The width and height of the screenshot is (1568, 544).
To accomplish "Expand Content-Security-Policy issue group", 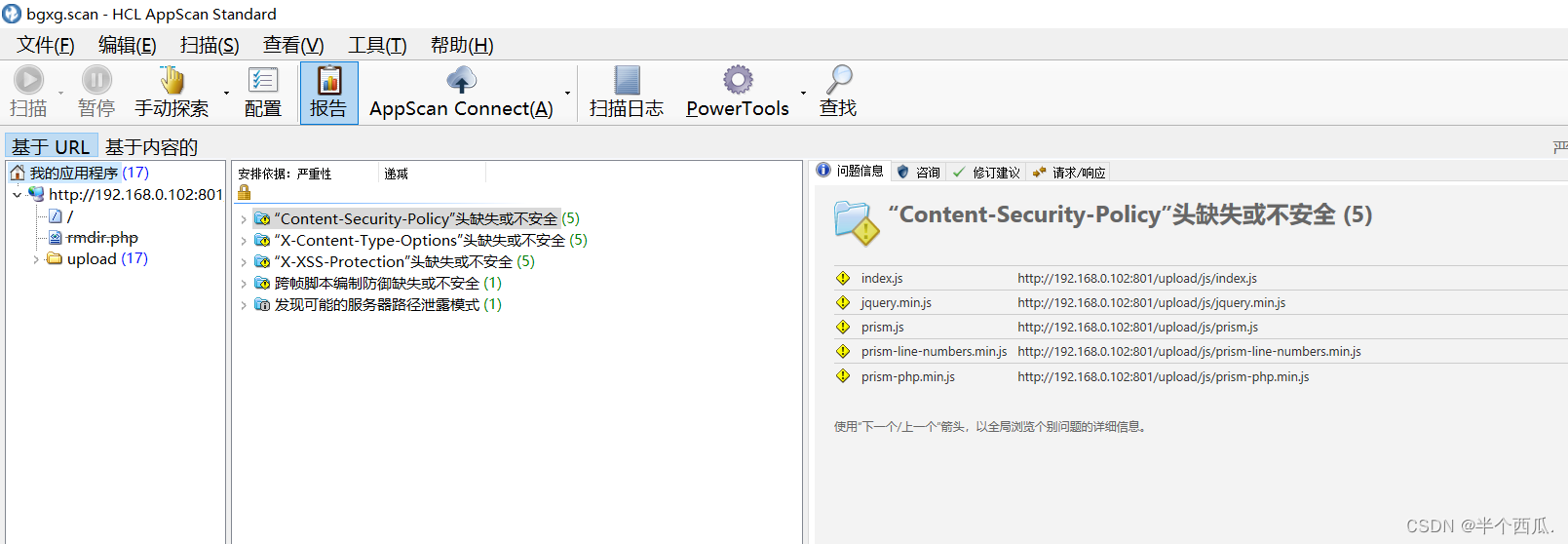I will point(244,219).
